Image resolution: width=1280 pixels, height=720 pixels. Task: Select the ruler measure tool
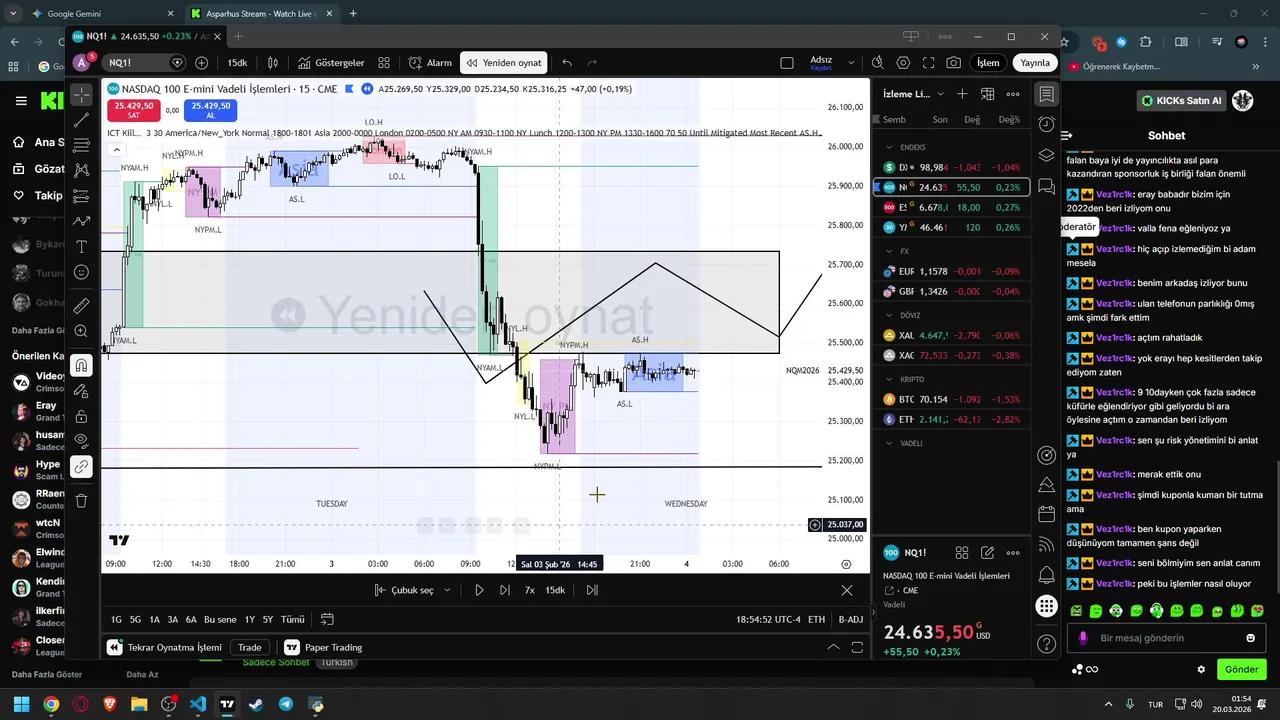coord(82,305)
